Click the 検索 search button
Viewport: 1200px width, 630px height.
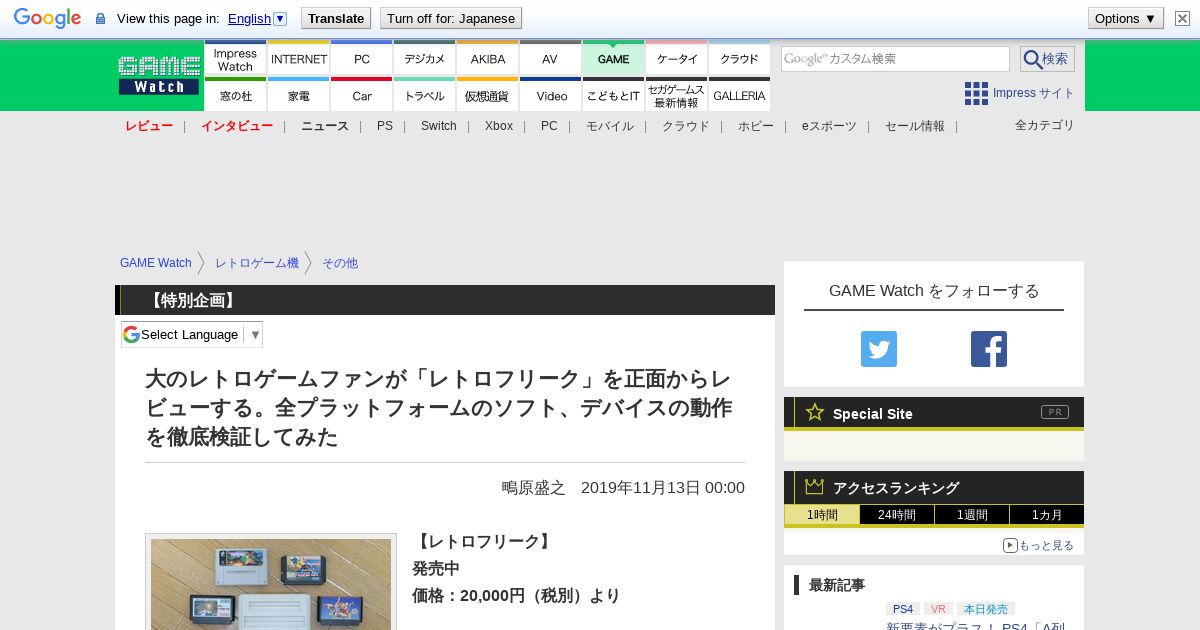(x=1047, y=59)
